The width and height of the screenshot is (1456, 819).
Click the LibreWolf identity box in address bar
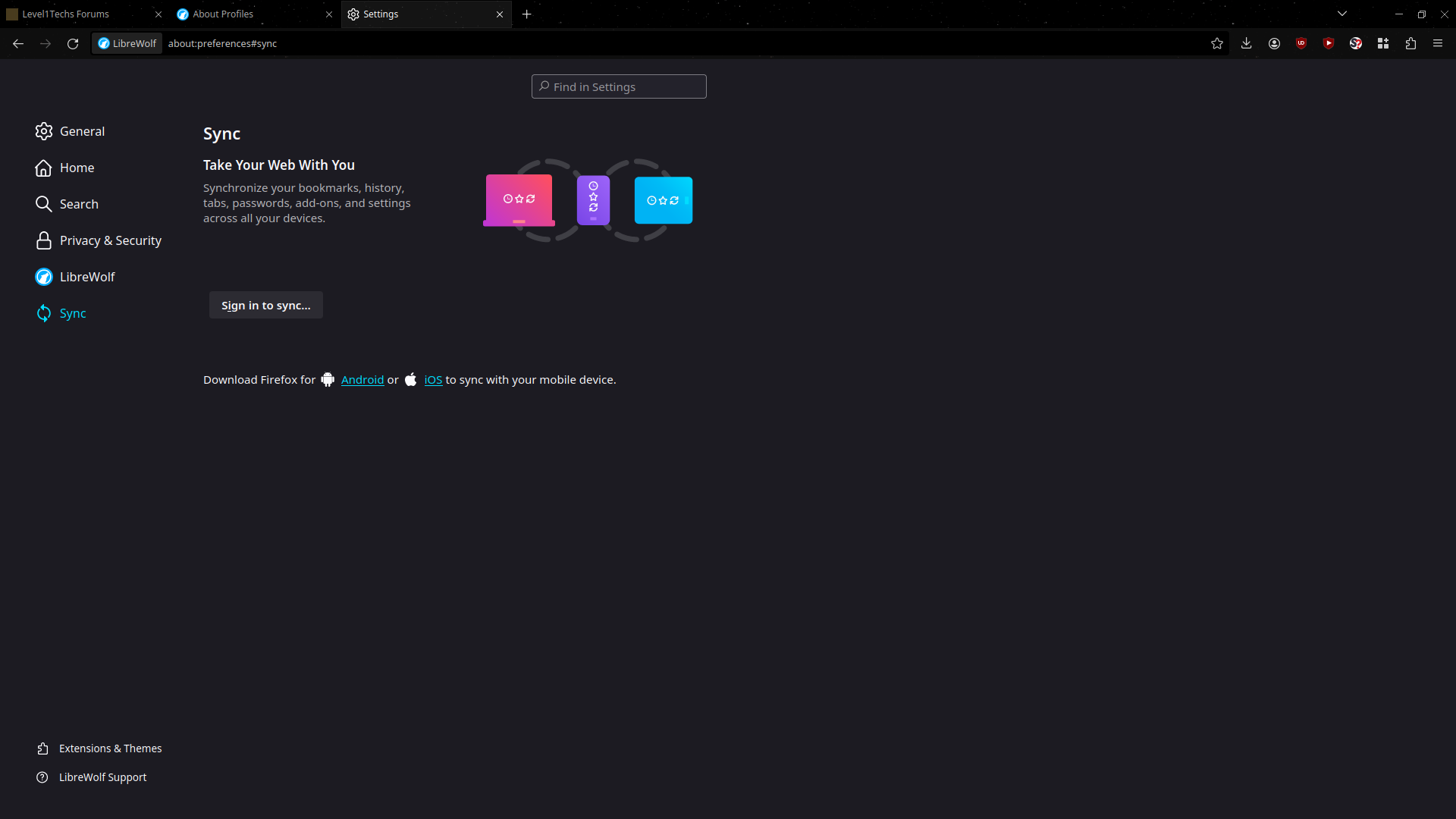click(127, 43)
